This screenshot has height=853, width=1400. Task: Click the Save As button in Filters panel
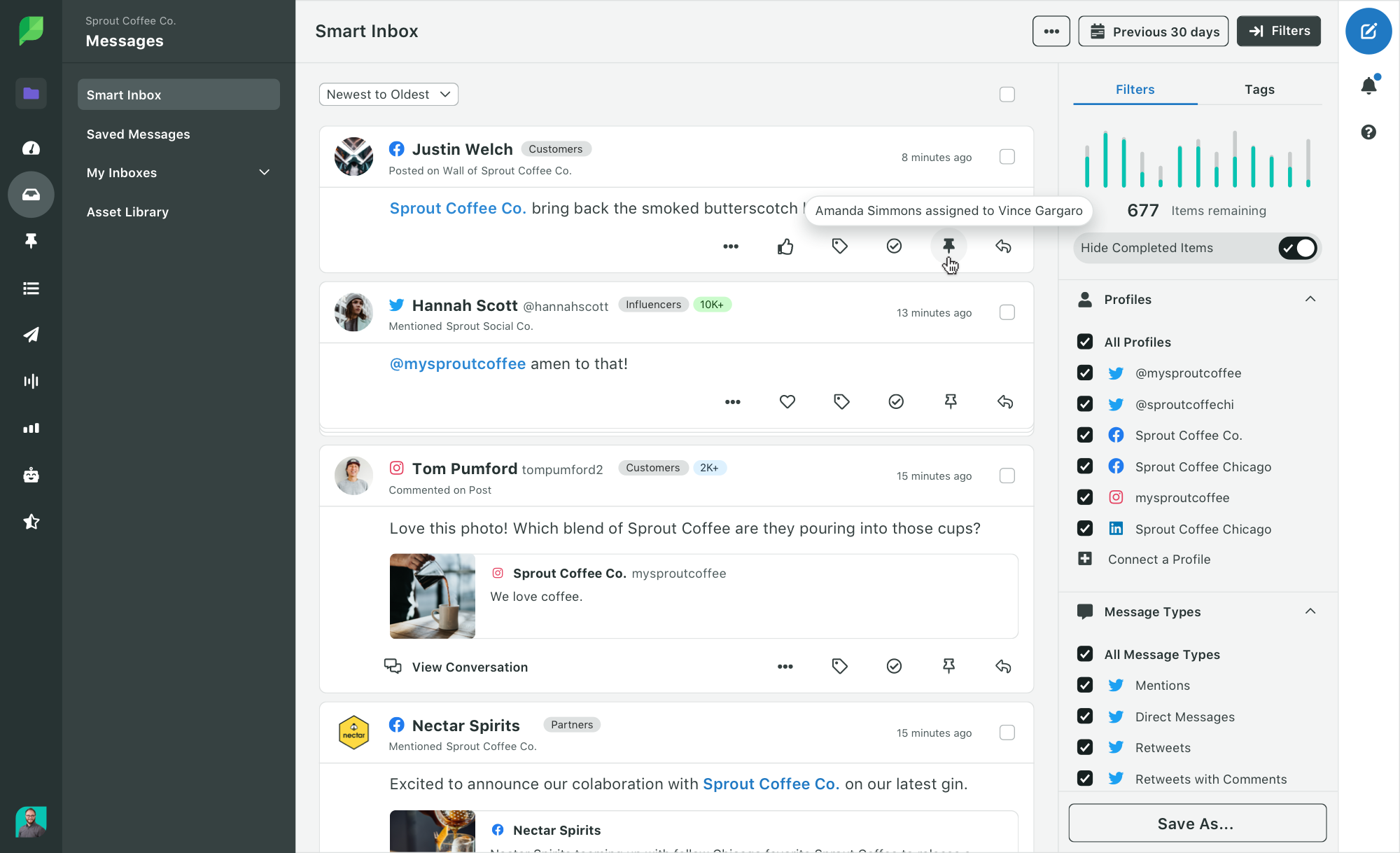(x=1196, y=823)
